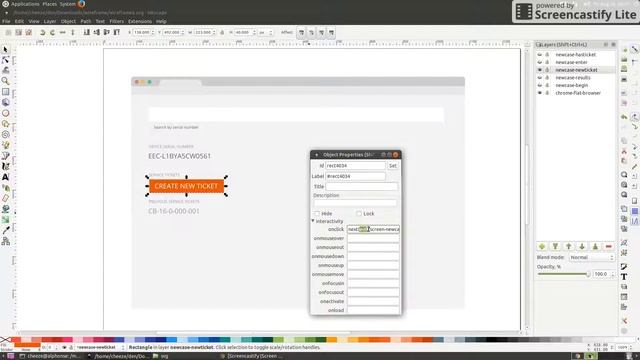This screenshot has height=360, width=640.
Task: Open the Extensions menu
Action: click(x=140, y=21)
